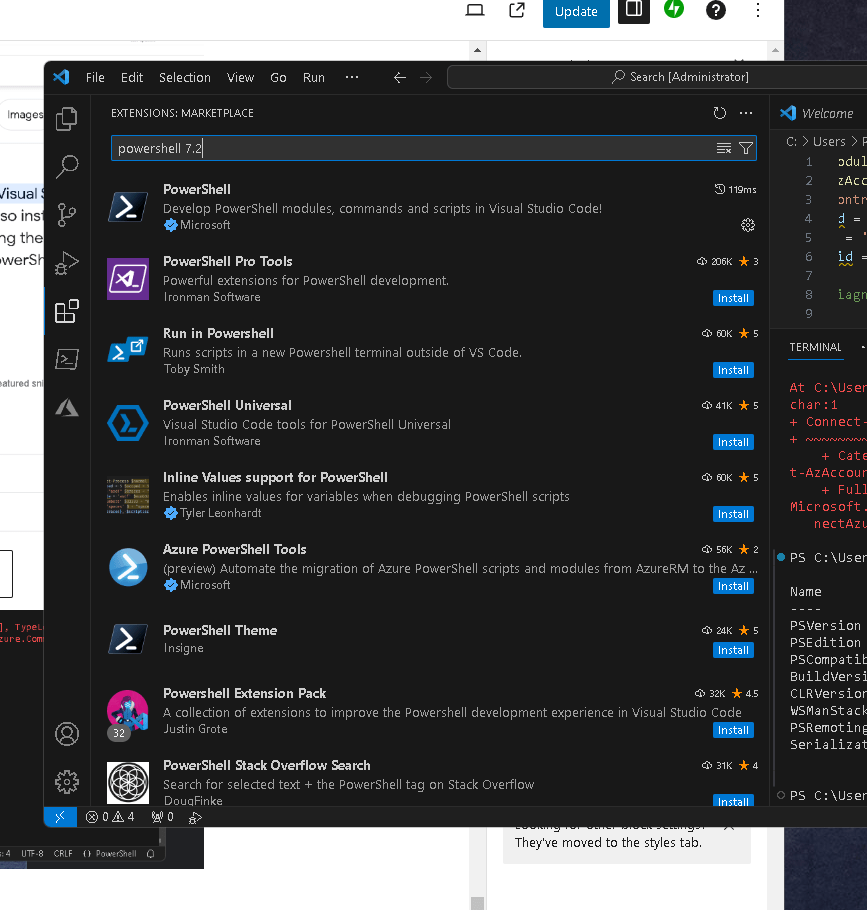Open the Azure view in activity bar
867x910 pixels.
pyautogui.click(x=67, y=407)
